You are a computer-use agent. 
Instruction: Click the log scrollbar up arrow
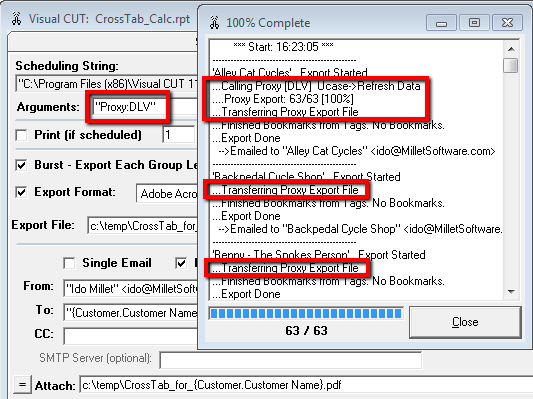click(511, 49)
